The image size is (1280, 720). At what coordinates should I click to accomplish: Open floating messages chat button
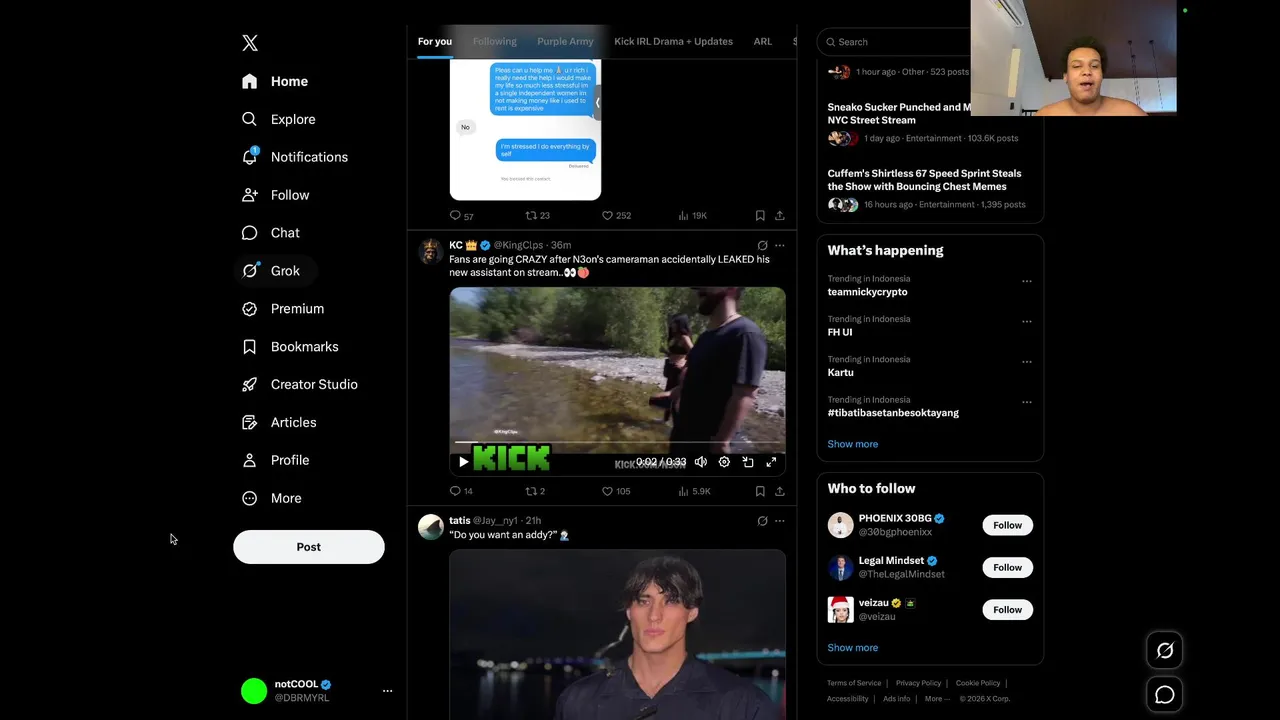[x=1165, y=695]
